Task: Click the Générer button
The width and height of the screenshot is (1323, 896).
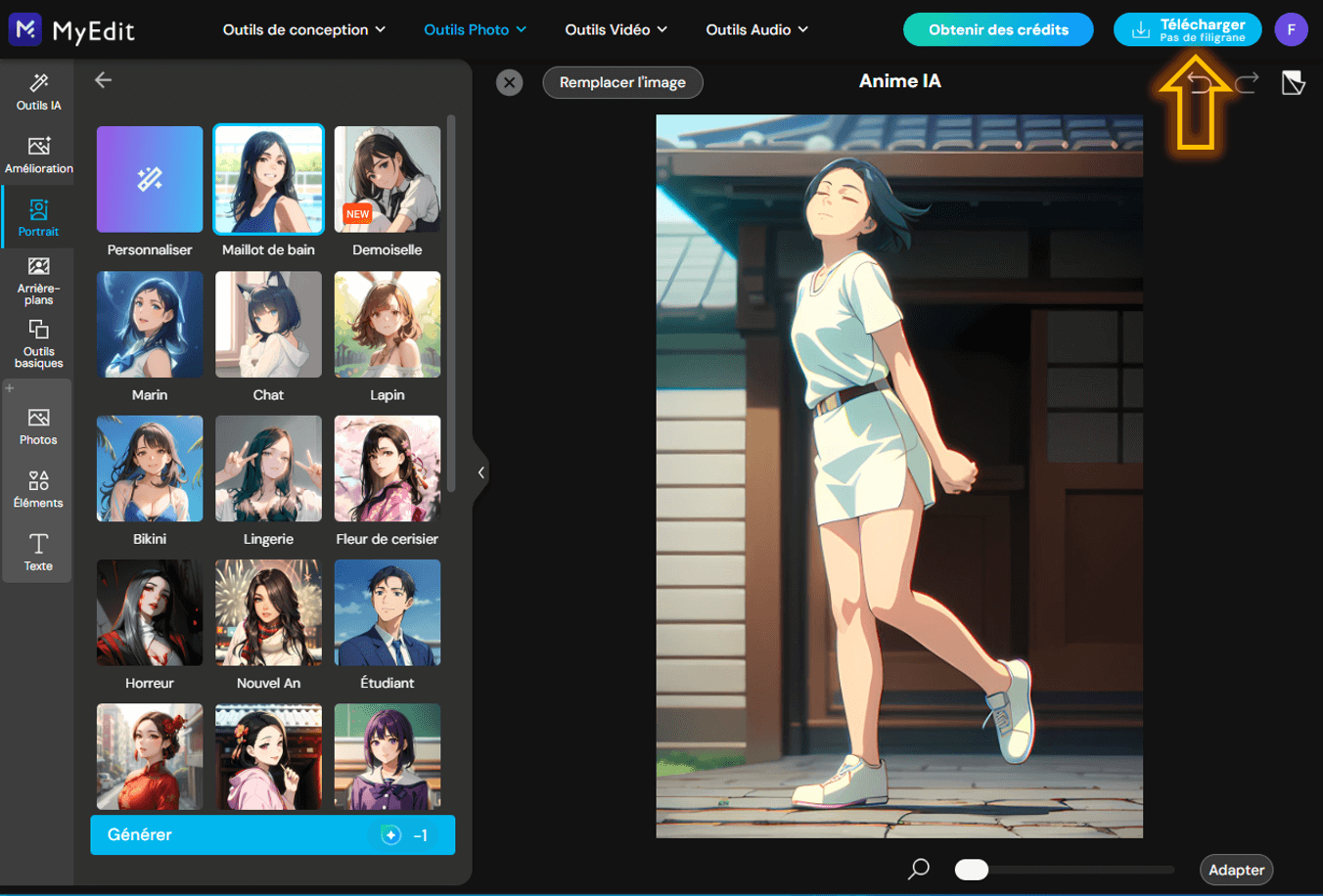Action: tap(272, 834)
